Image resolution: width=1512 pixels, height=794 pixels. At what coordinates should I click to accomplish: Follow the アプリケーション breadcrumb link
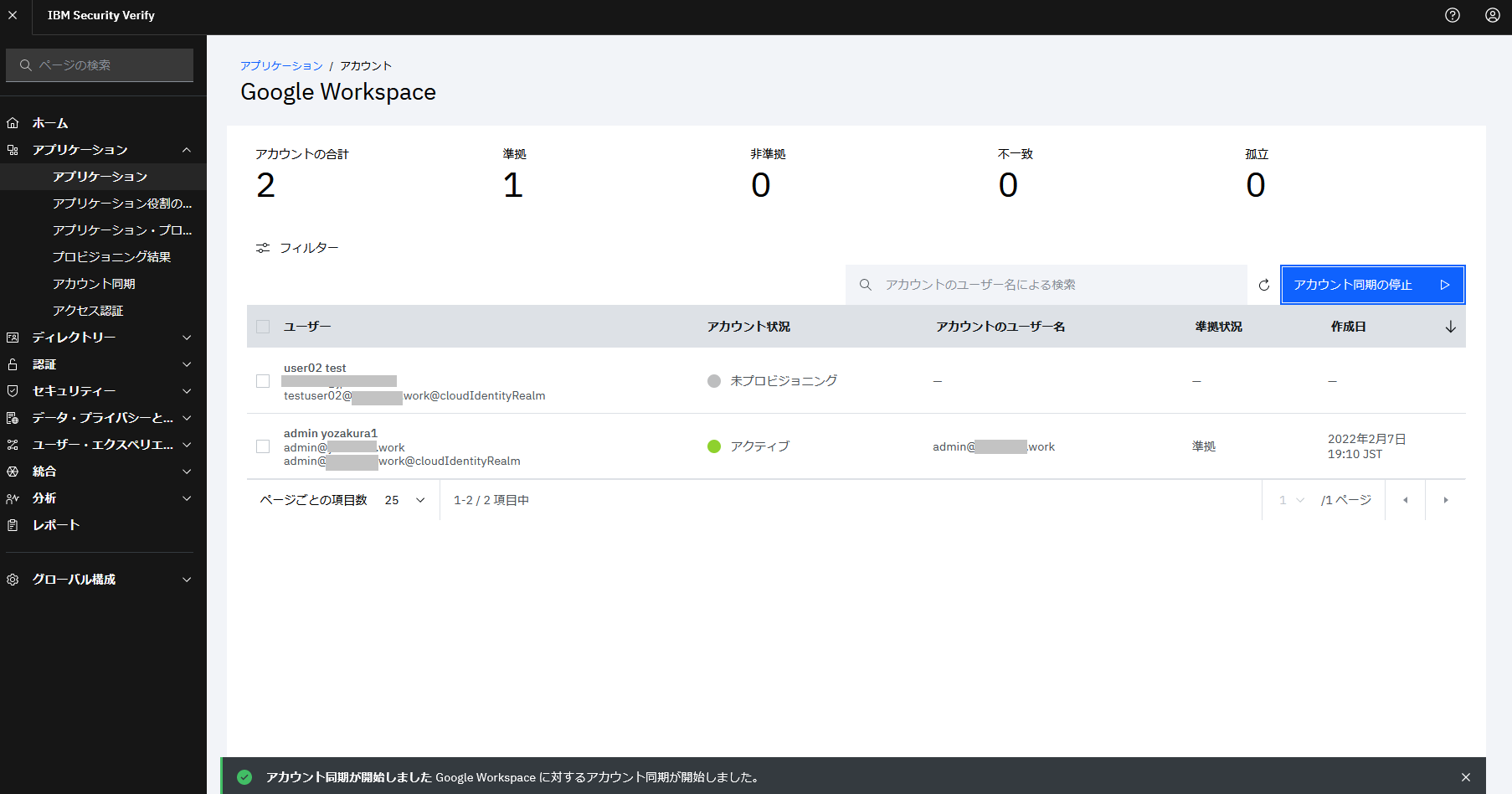[281, 65]
